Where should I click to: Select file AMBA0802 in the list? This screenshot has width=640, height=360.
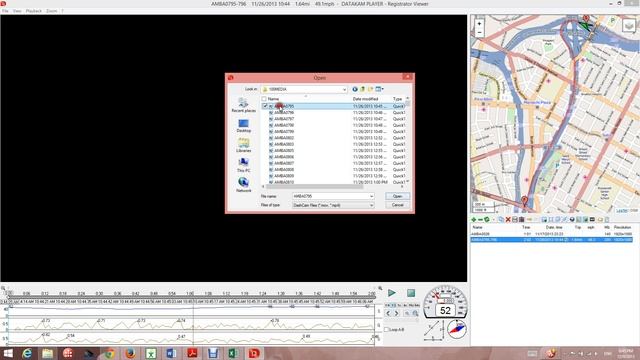[x=284, y=138]
